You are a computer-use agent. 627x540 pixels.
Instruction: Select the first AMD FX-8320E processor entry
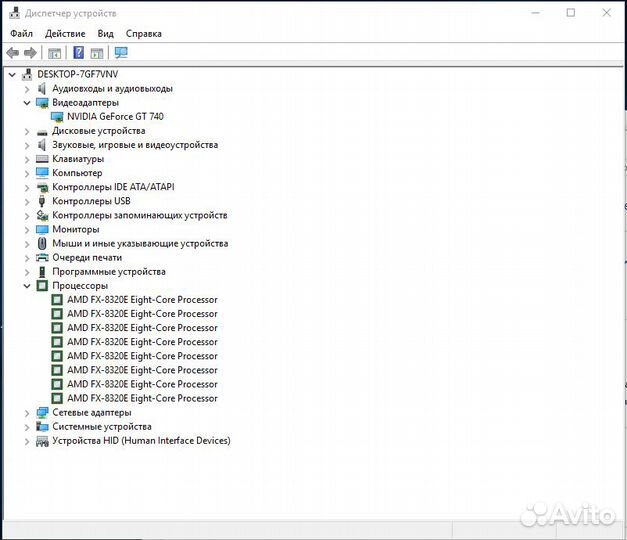click(141, 300)
